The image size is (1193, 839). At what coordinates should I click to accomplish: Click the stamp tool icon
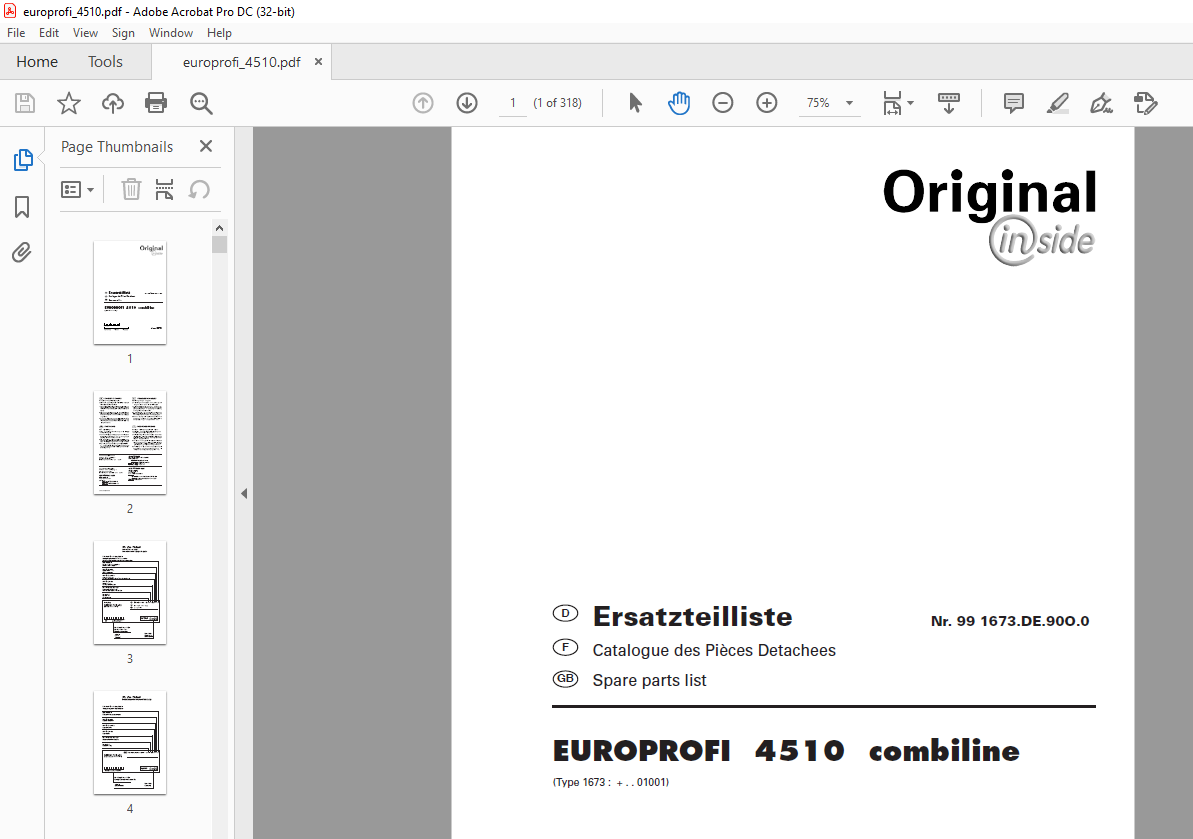(1145, 103)
